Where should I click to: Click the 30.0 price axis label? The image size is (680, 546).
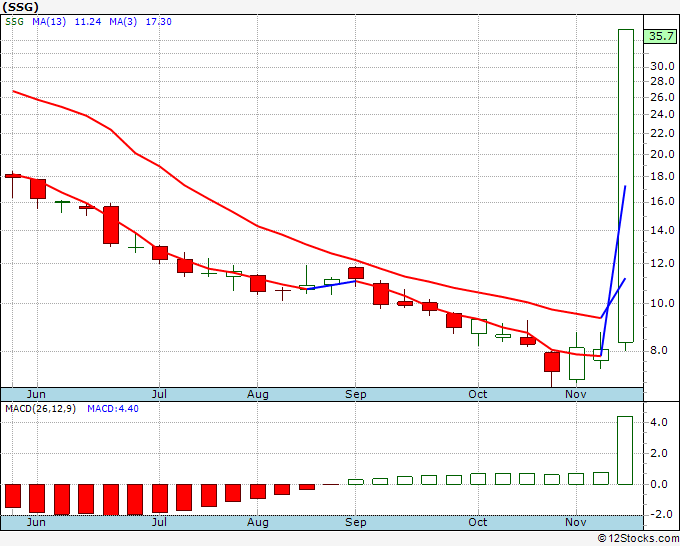[662, 66]
